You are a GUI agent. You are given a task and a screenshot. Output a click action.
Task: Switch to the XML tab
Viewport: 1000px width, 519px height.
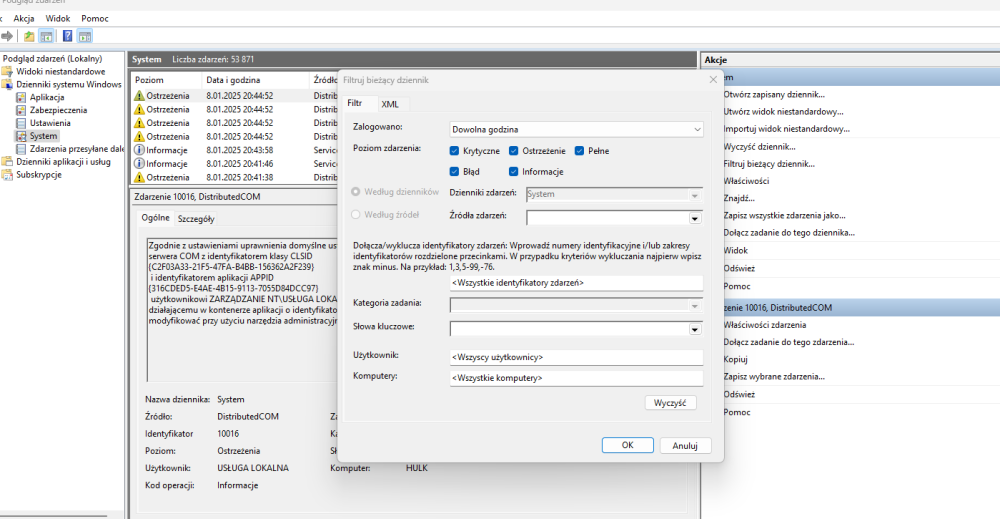pos(389,104)
